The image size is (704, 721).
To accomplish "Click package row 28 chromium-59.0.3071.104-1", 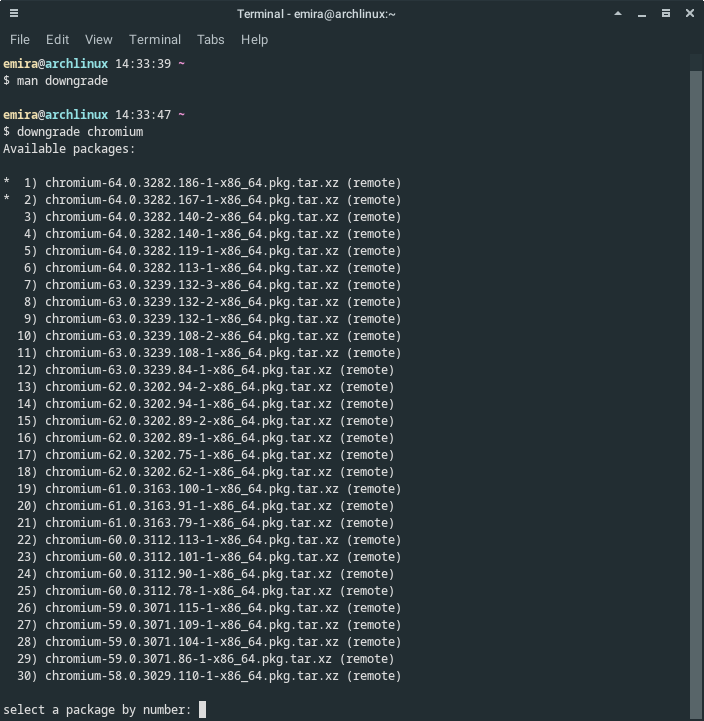I will (209, 642).
